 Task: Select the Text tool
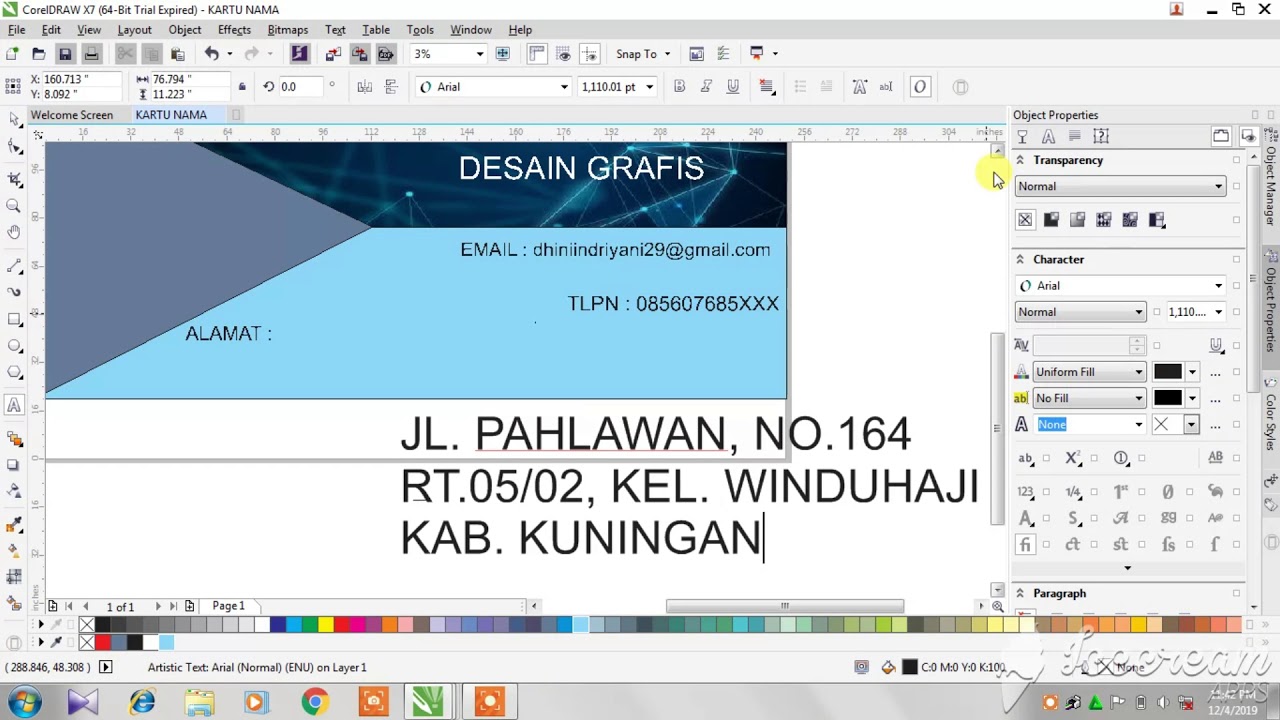[14, 405]
